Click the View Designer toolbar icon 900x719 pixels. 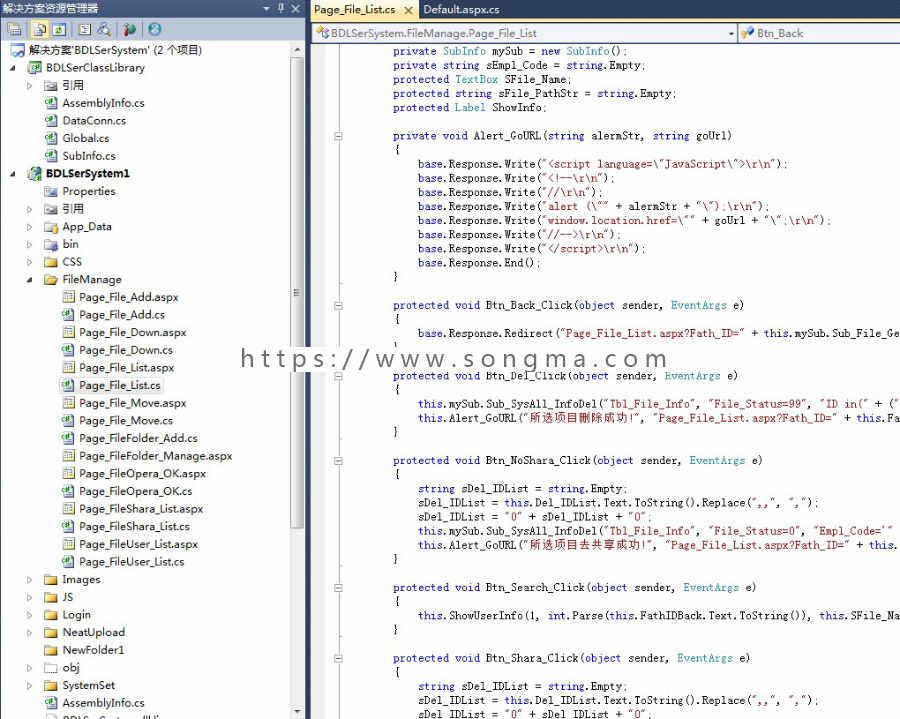(104, 29)
